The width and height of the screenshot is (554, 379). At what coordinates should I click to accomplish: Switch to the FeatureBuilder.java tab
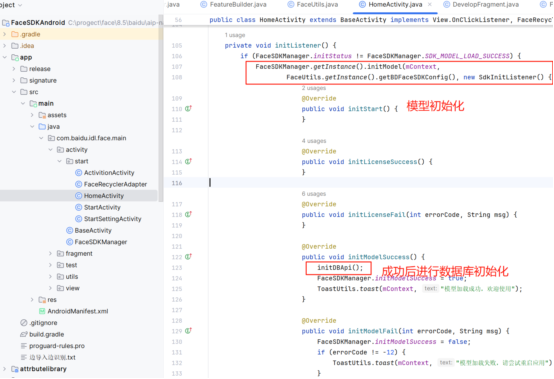coord(234,5)
